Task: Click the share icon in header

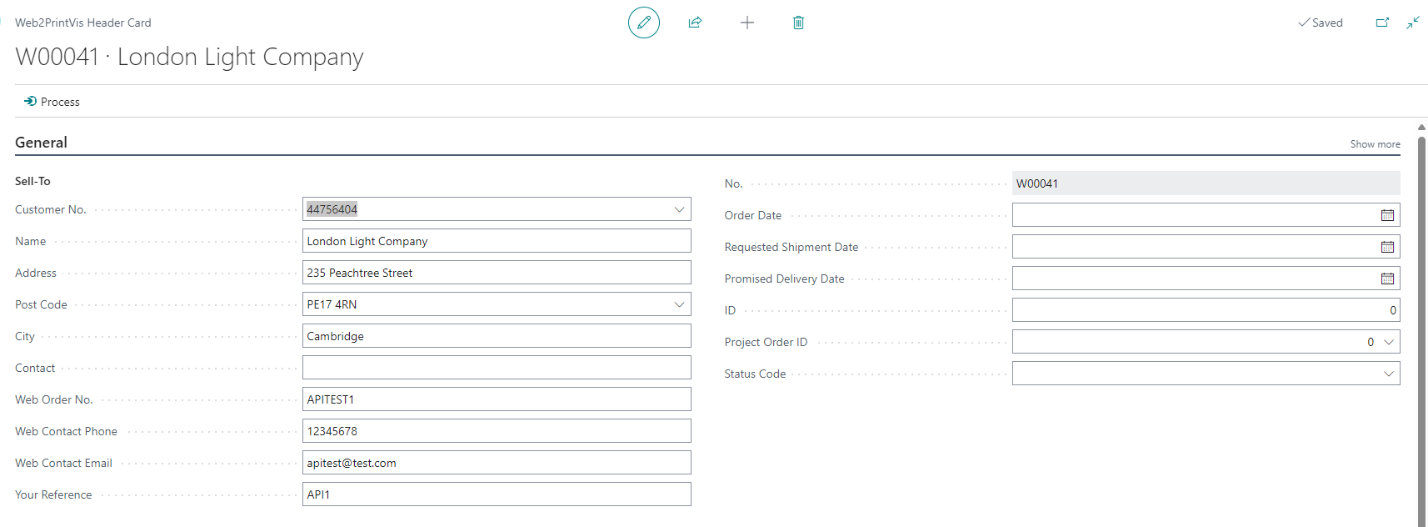Action: tap(695, 22)
